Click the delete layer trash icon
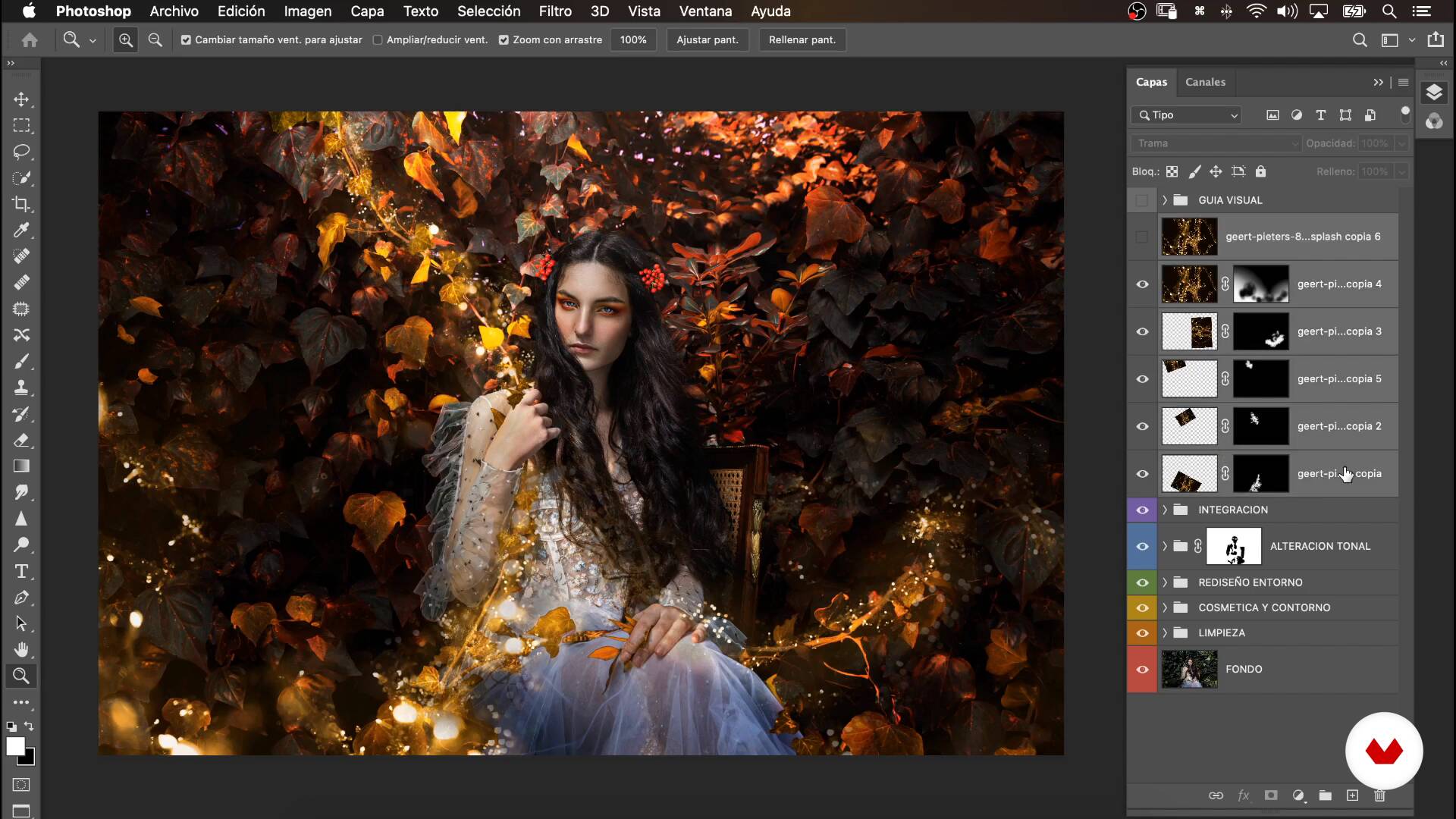The image size is (1456, 819). (1379, 795)
